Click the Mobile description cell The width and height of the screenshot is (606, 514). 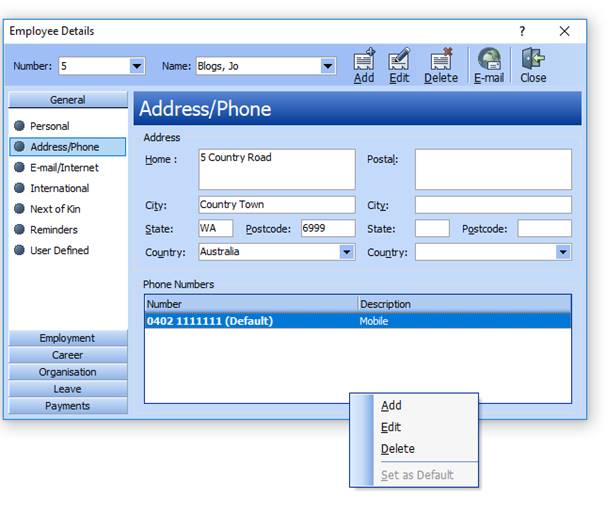coord(374,321)
